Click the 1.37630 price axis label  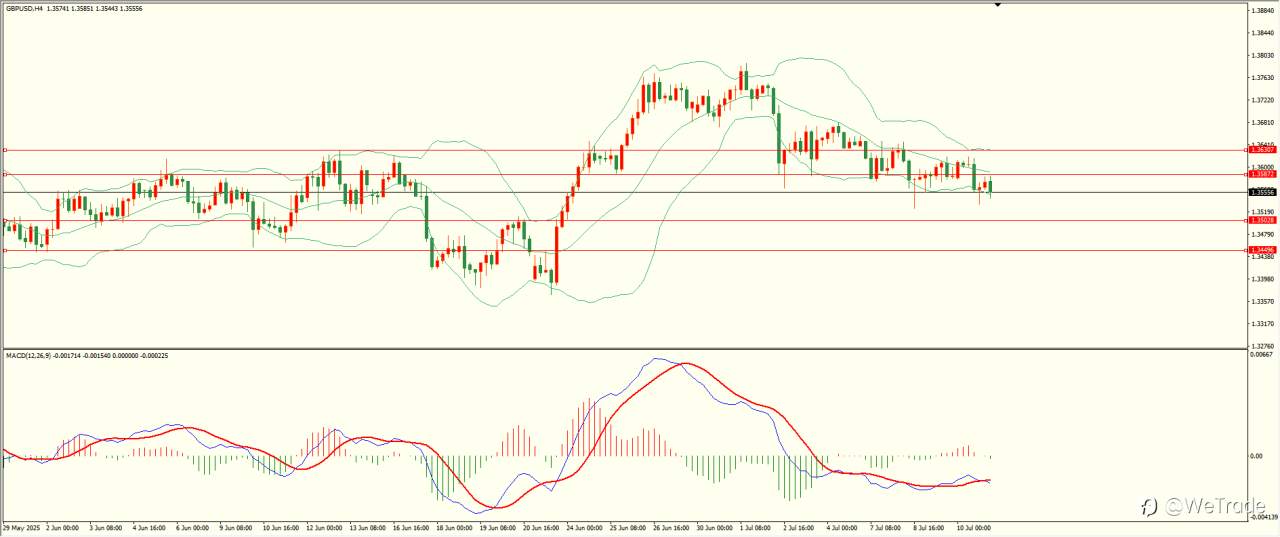(x=1262, y=78)
